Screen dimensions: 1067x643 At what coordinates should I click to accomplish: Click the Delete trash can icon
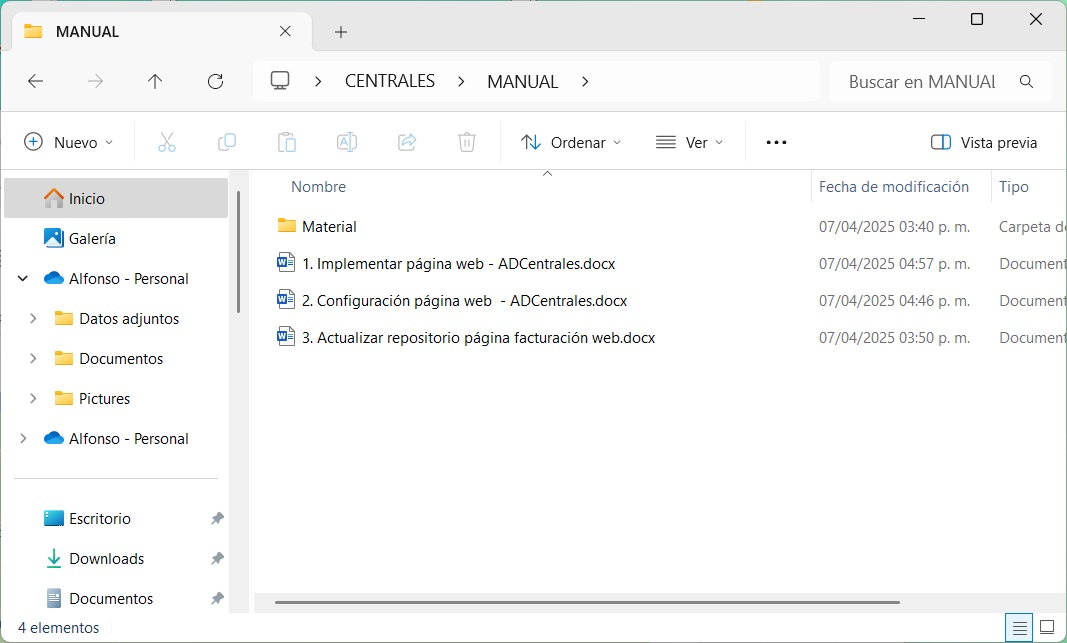pos(467,142)
